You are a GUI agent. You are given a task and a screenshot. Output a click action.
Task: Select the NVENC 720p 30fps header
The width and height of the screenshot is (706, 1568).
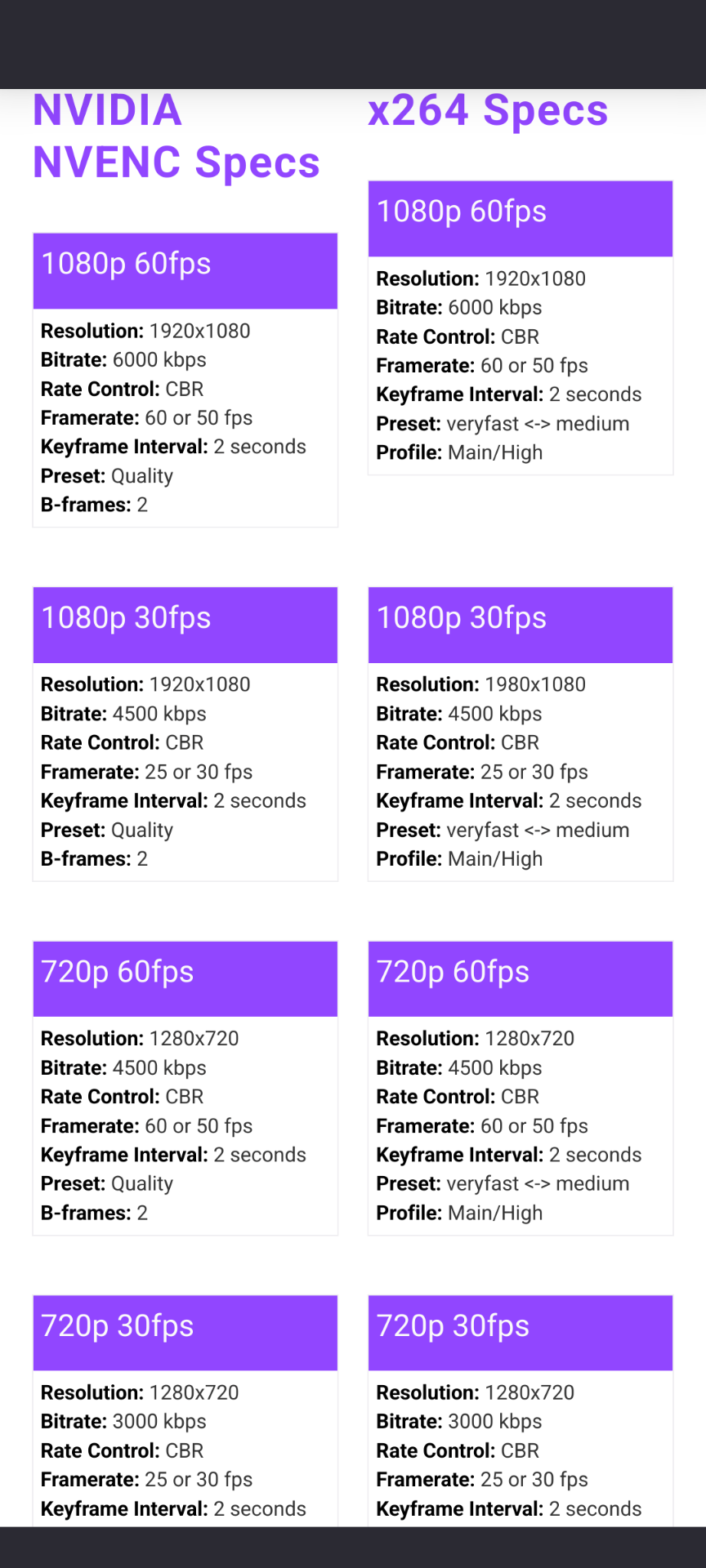185,1332
